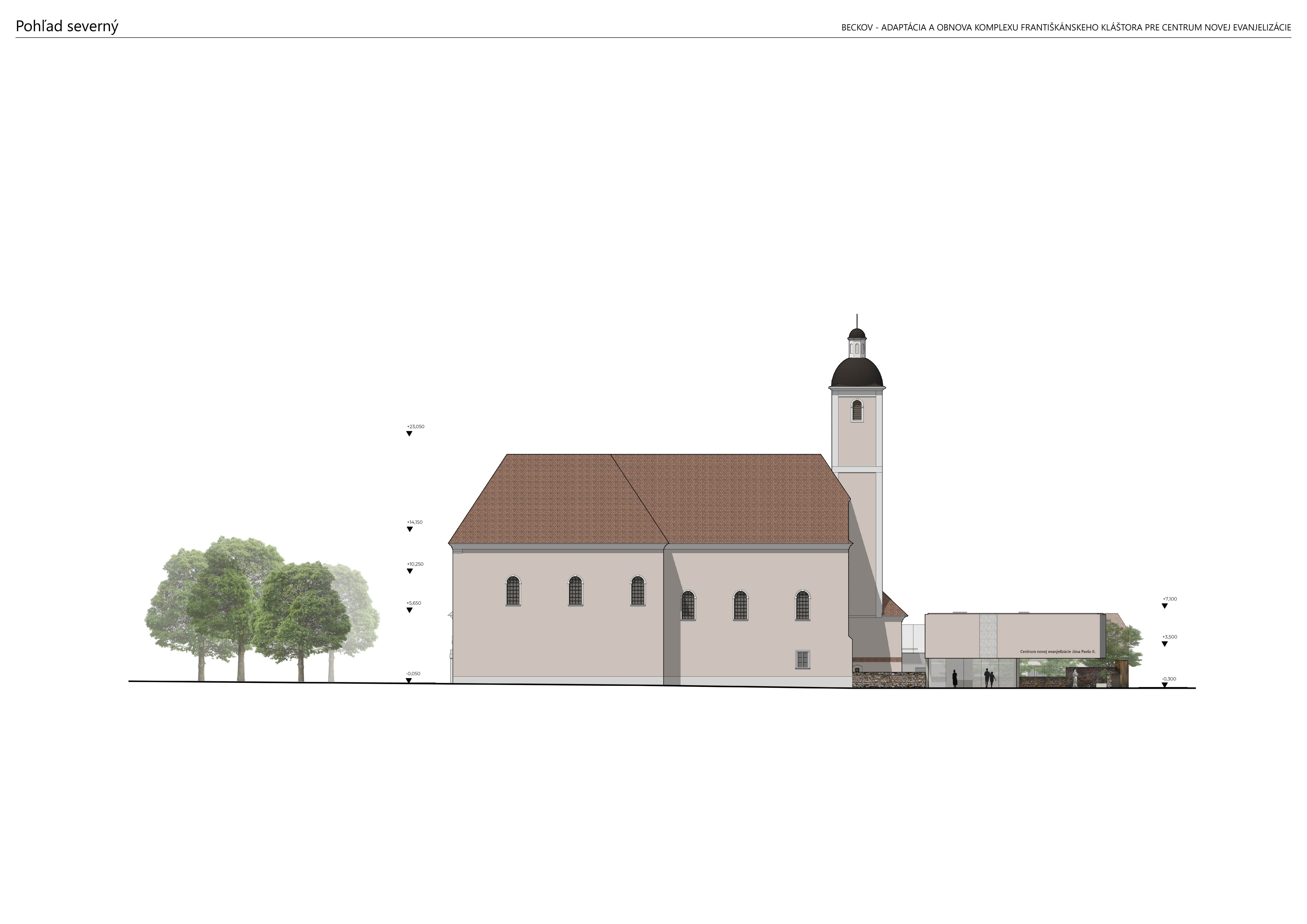Click the +14,150 elevation triangle marker
The width and height of the screenshot is (1307, 924).
409,529
